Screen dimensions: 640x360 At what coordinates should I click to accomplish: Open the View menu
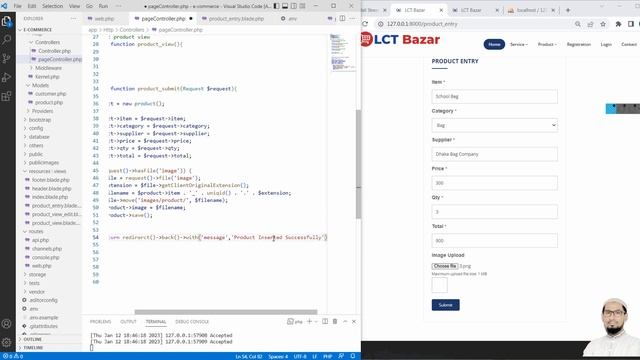click(x=74, y=6)
